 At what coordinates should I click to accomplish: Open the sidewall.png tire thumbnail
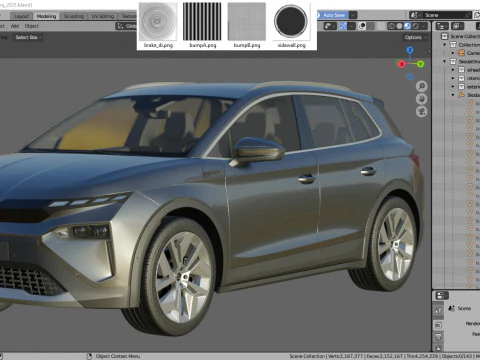[291, 21]
